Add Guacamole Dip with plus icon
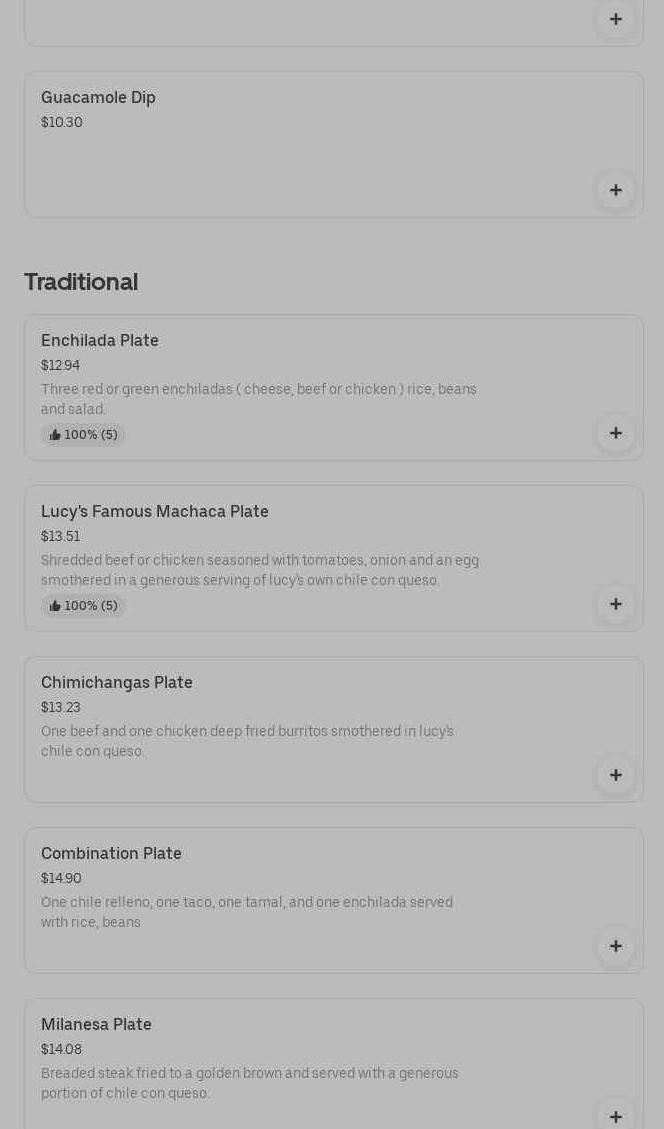The height and width of the screenshot is (1129, 664). point(616,190)
